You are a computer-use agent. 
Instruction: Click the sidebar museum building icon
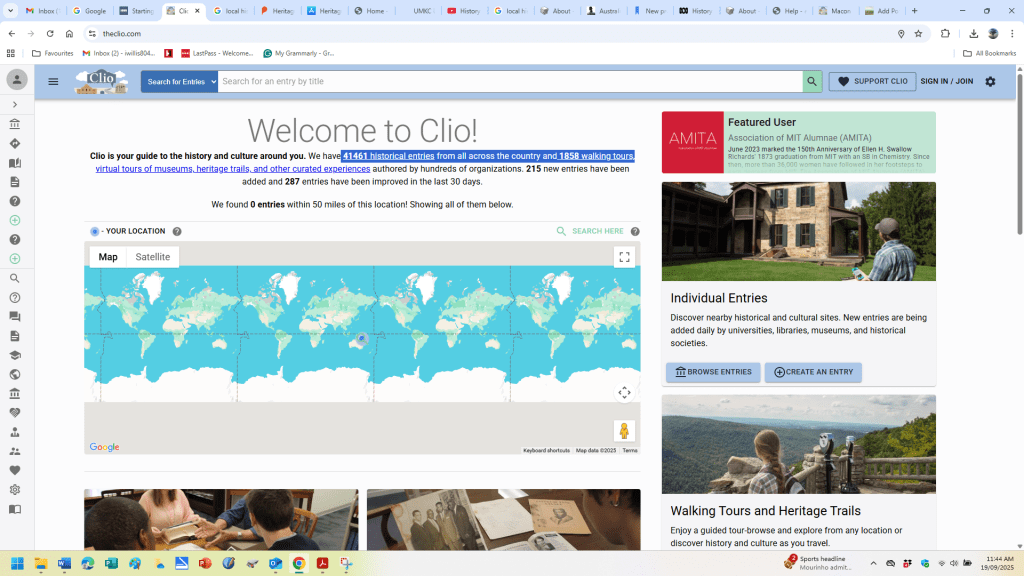pyautogui.click(x=15, y=124)
